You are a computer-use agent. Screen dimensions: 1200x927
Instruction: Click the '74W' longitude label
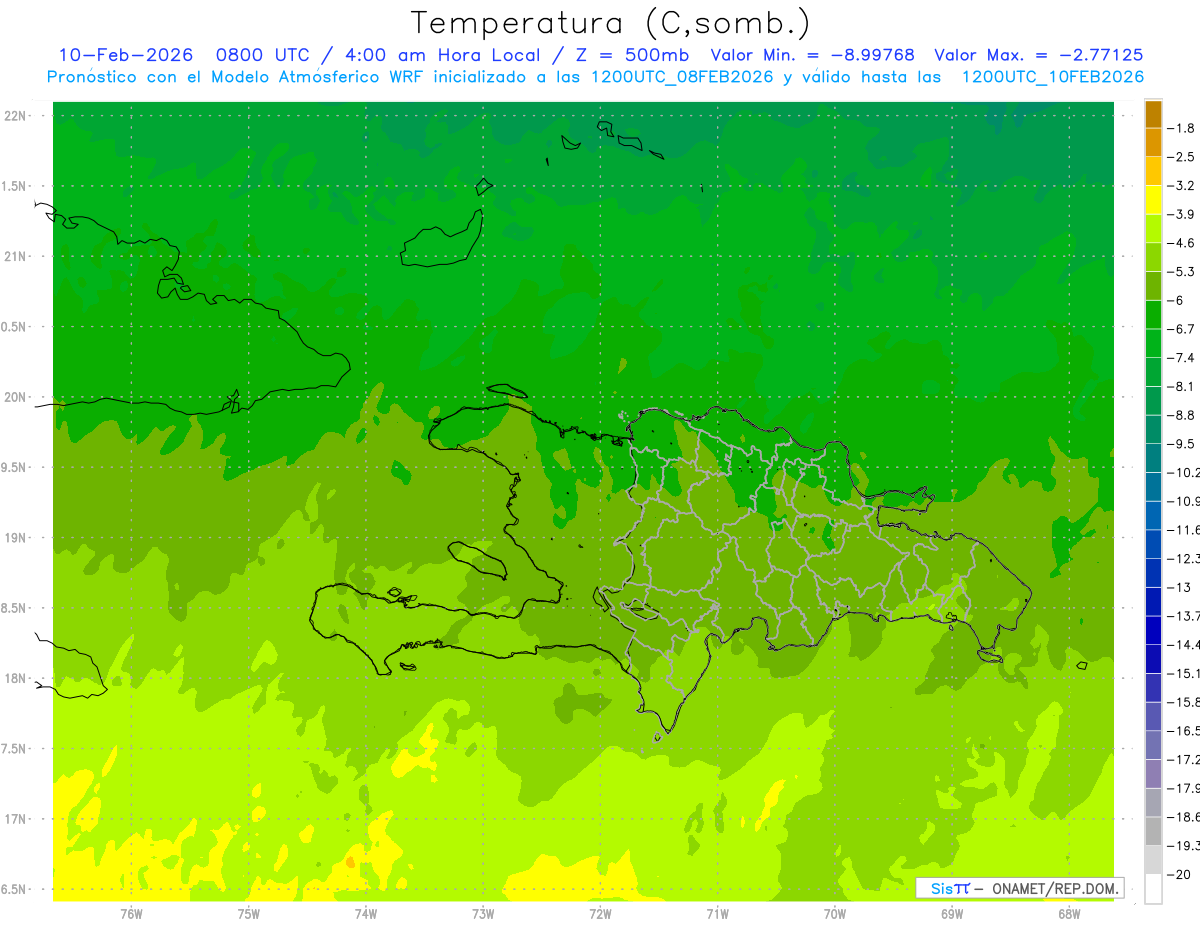[366, 914]
